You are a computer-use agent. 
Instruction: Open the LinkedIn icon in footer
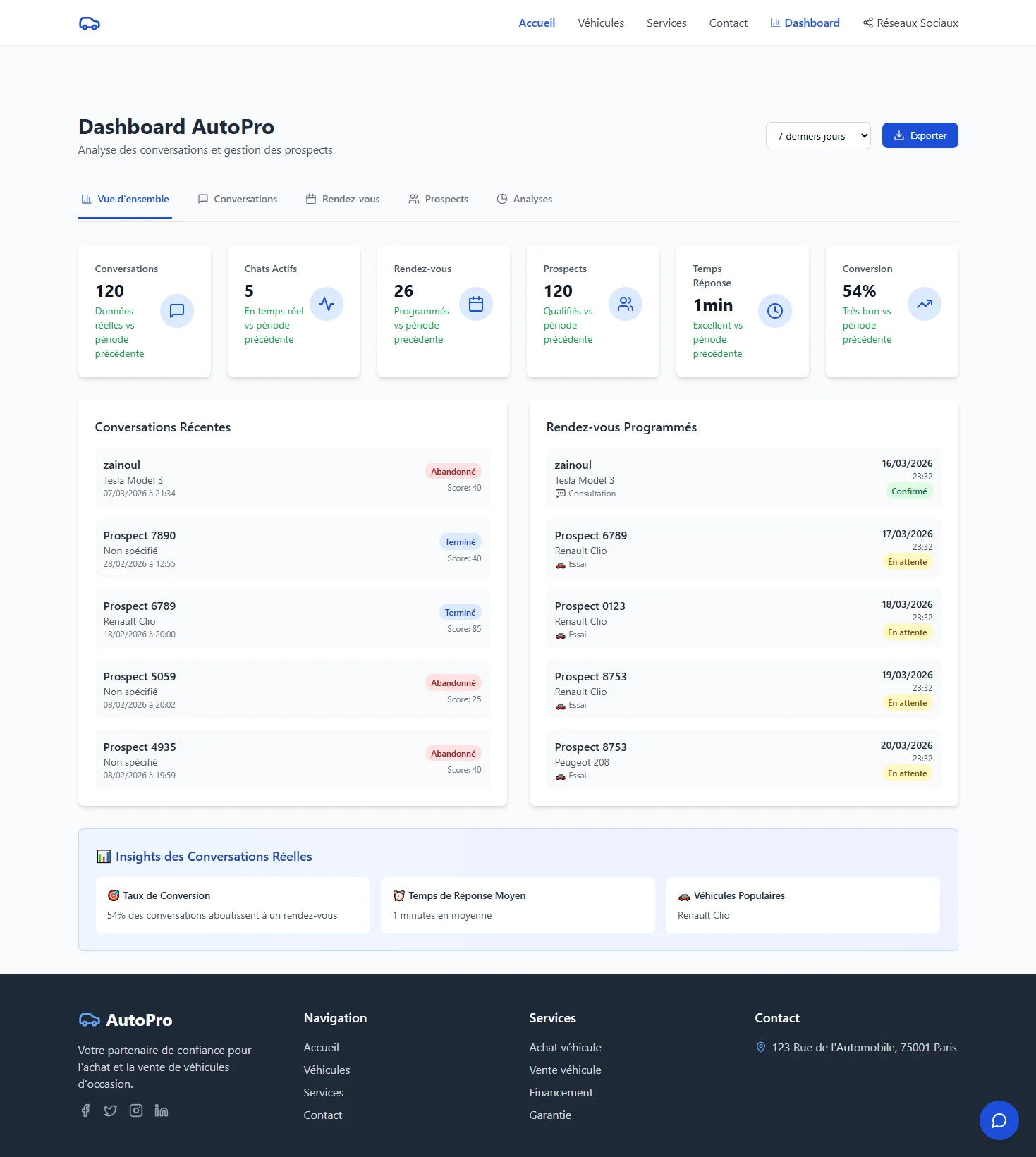click(x=162, y=1110)
